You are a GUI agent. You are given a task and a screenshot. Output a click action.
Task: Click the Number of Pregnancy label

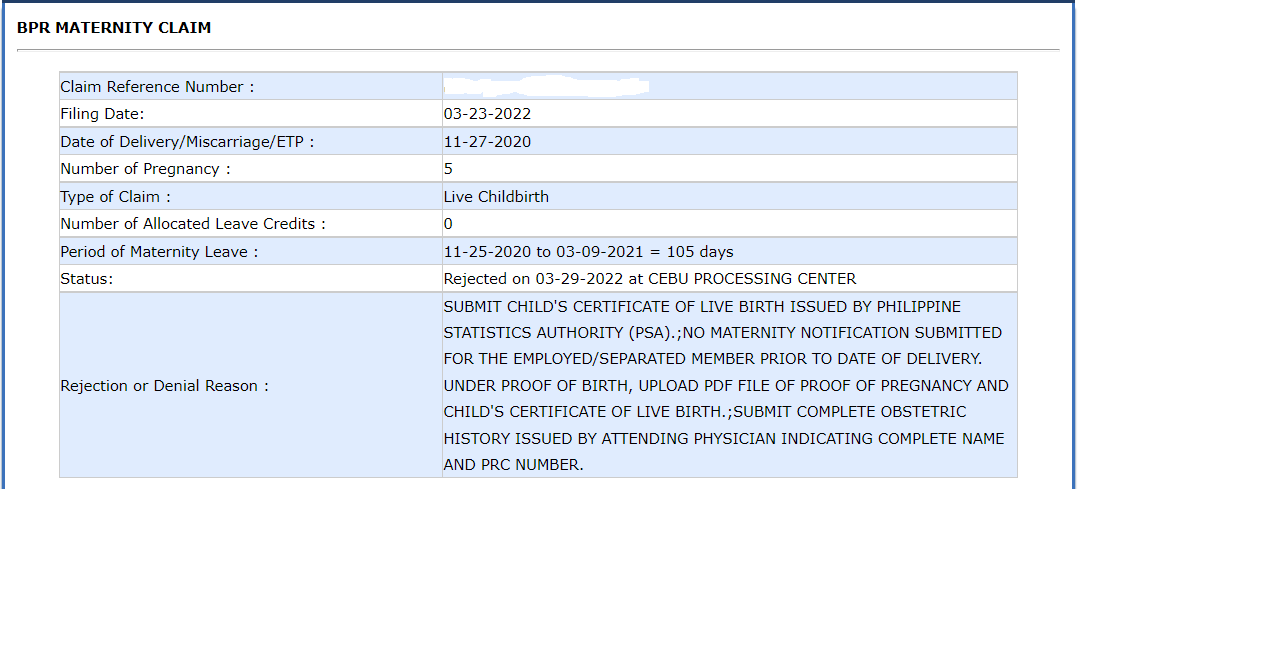145,168
